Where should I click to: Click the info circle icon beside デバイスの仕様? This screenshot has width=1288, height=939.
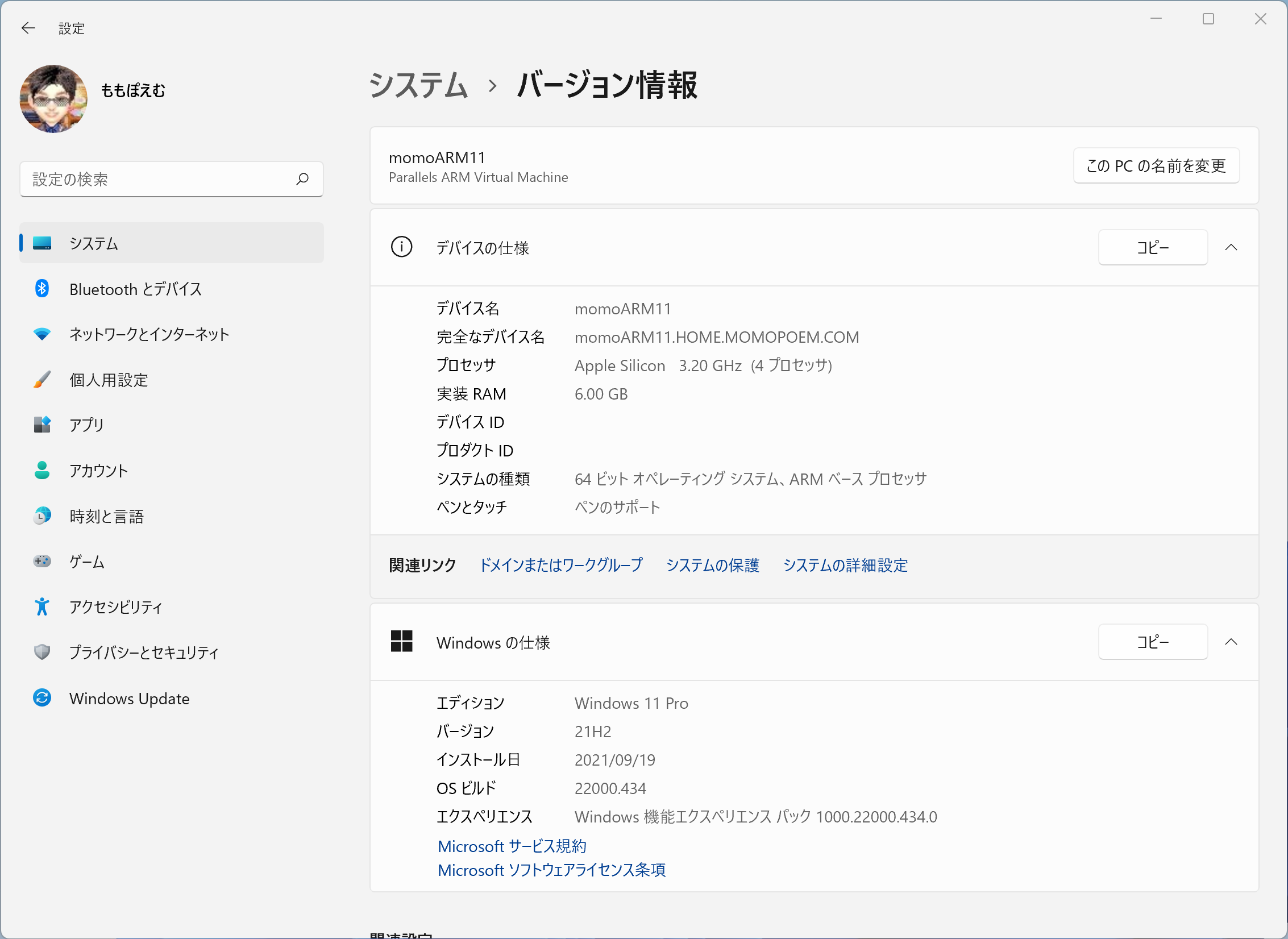[402, 247]
